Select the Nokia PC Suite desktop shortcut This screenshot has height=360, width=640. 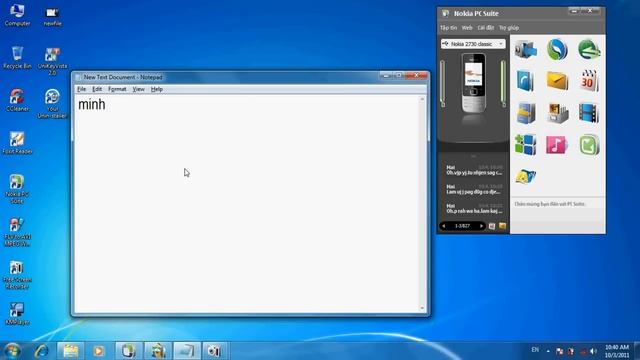(x=17, y=189)
